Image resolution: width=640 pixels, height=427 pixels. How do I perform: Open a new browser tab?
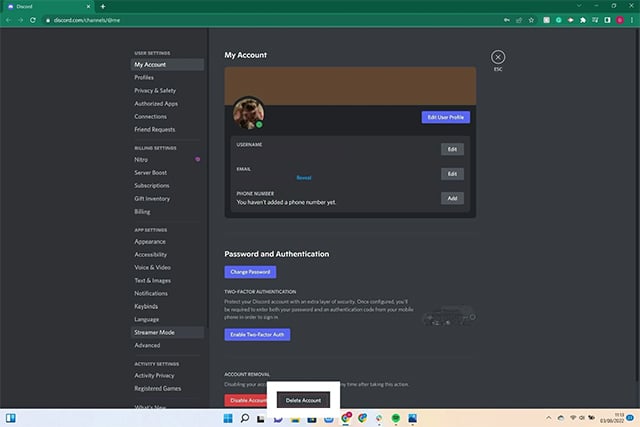[103, 6]
